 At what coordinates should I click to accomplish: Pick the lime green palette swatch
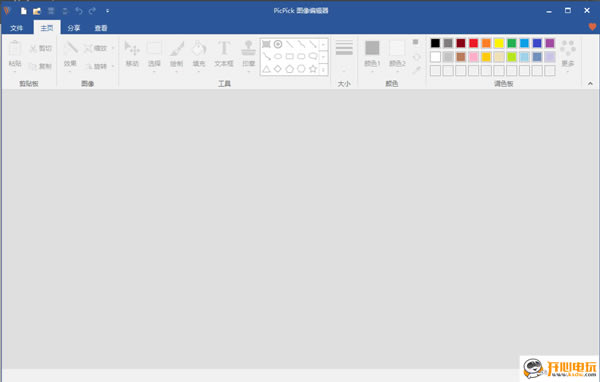[512, 57]
